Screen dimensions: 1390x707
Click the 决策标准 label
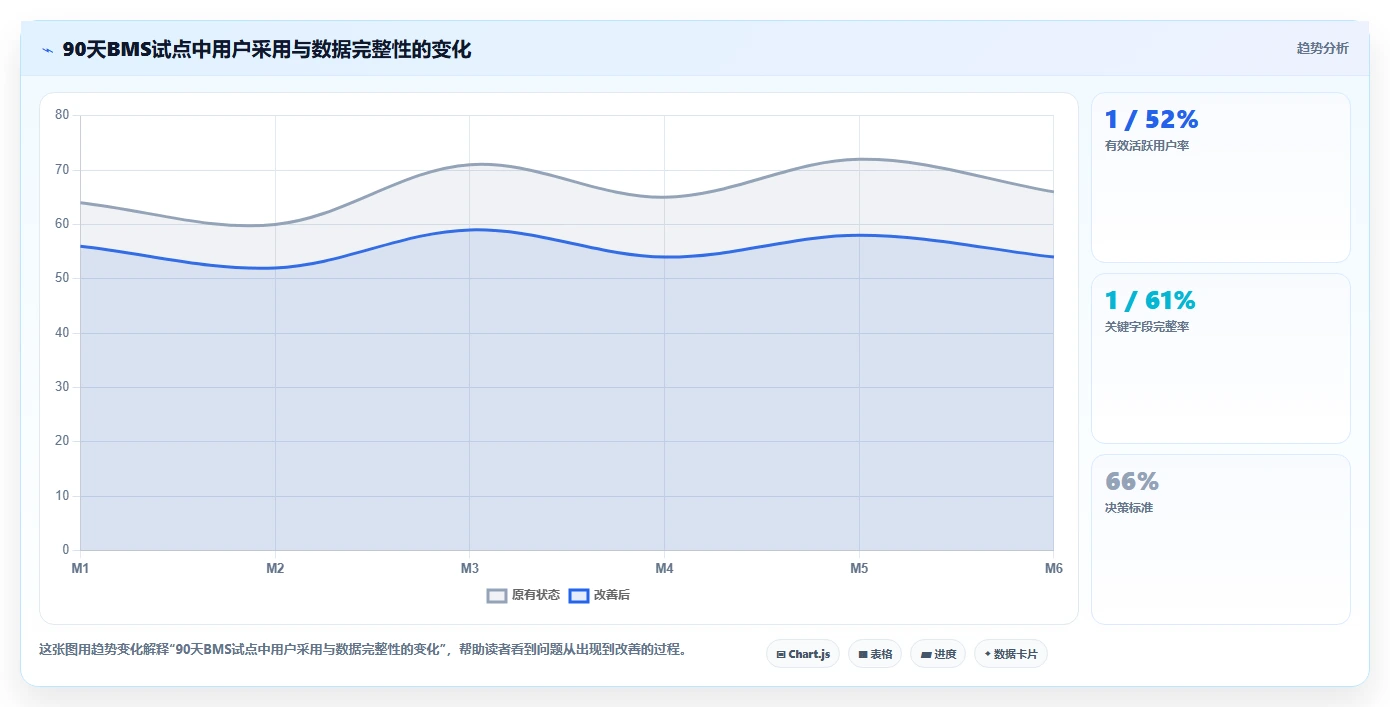tap(1128, 508)
